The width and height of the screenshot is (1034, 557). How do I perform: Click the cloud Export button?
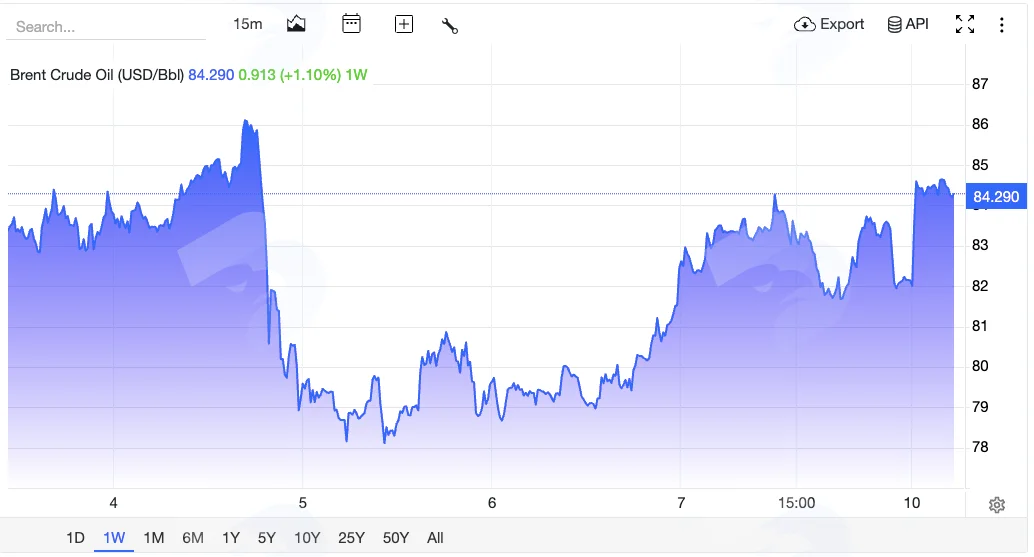[x=829, y=24]
